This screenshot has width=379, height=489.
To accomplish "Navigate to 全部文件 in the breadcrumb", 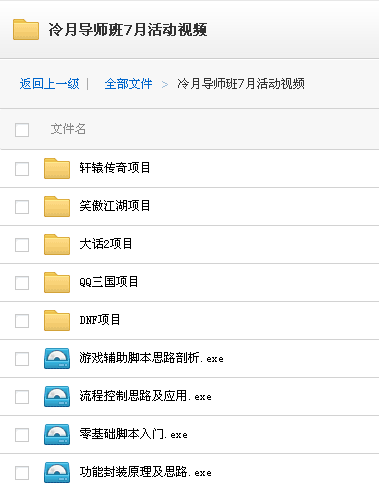I will click(128, 84).
